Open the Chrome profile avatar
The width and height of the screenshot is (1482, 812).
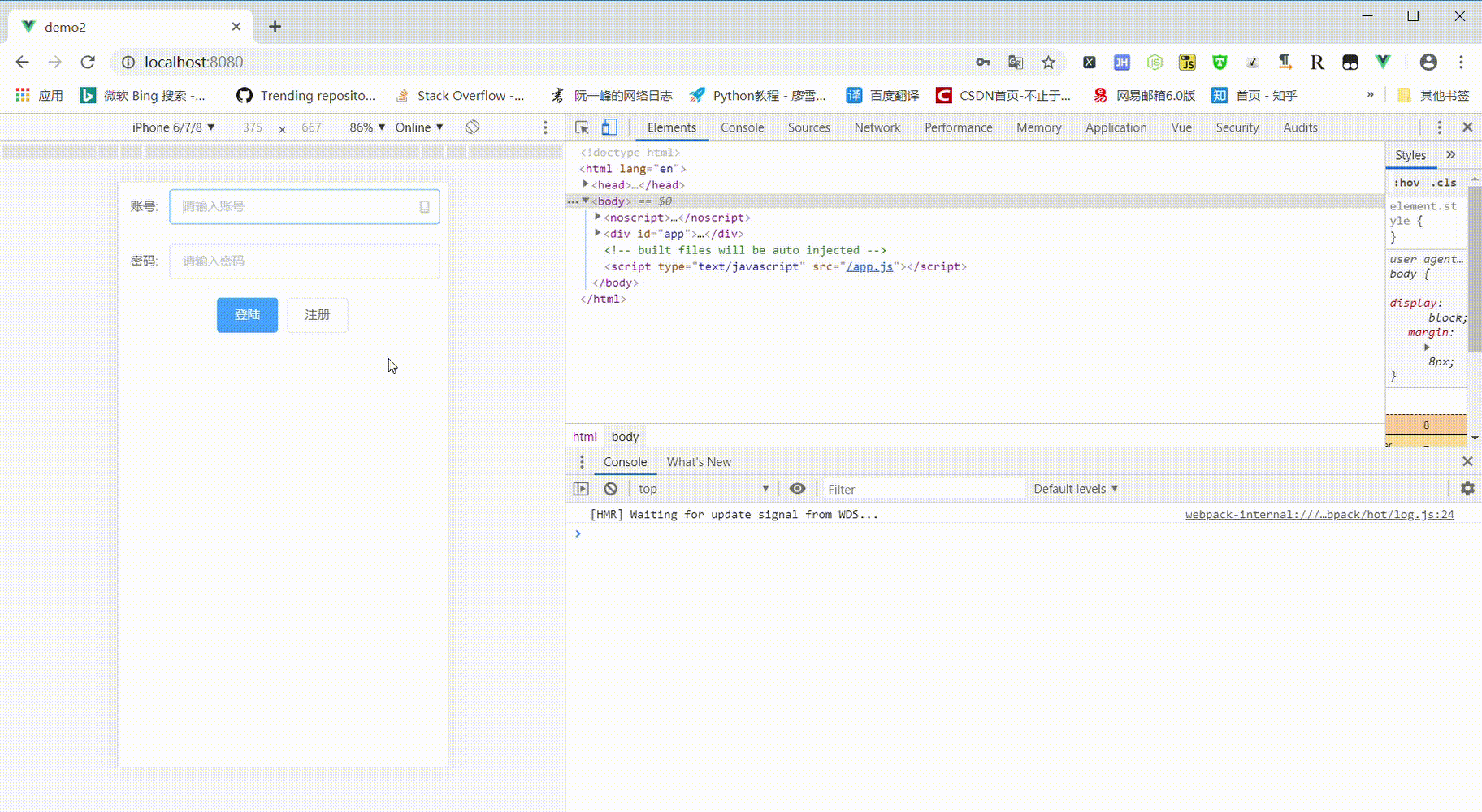[x=1428, y=63]
